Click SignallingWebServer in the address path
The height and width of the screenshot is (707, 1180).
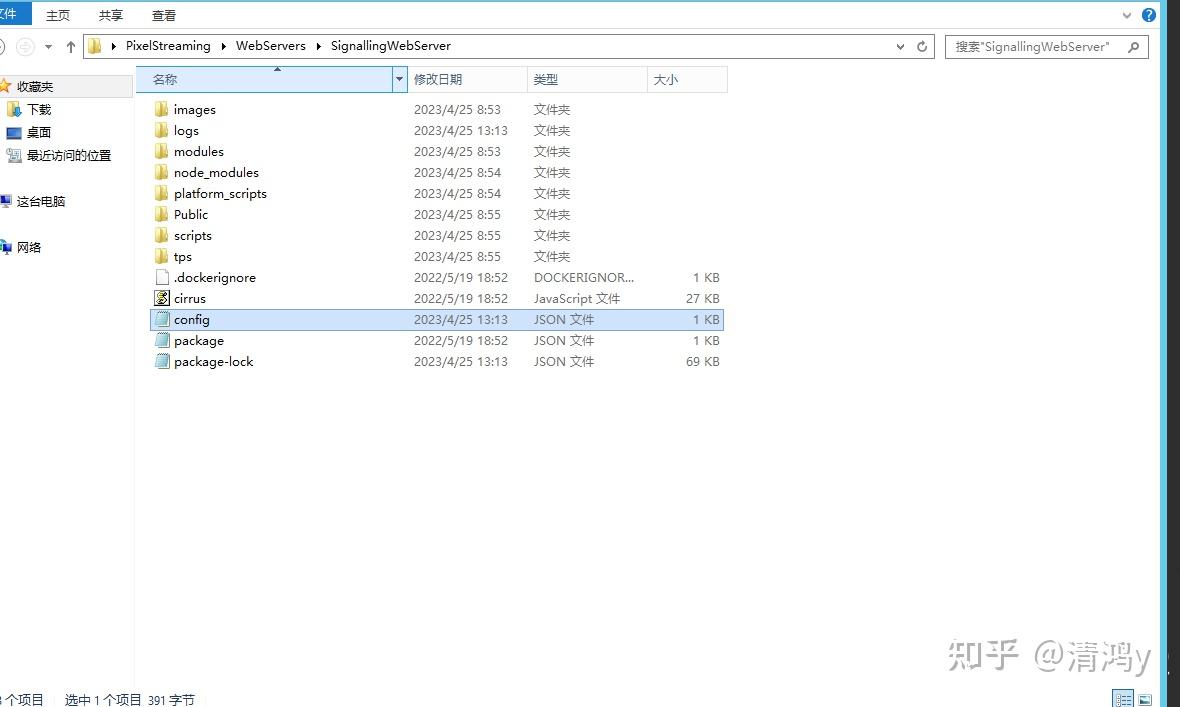(391, 46)
